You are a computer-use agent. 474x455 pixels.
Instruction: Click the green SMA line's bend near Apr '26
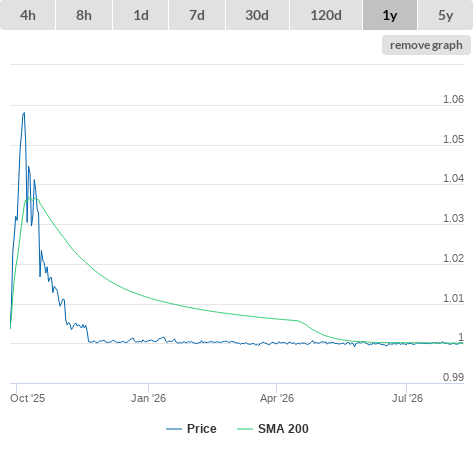tap(297, 321)
